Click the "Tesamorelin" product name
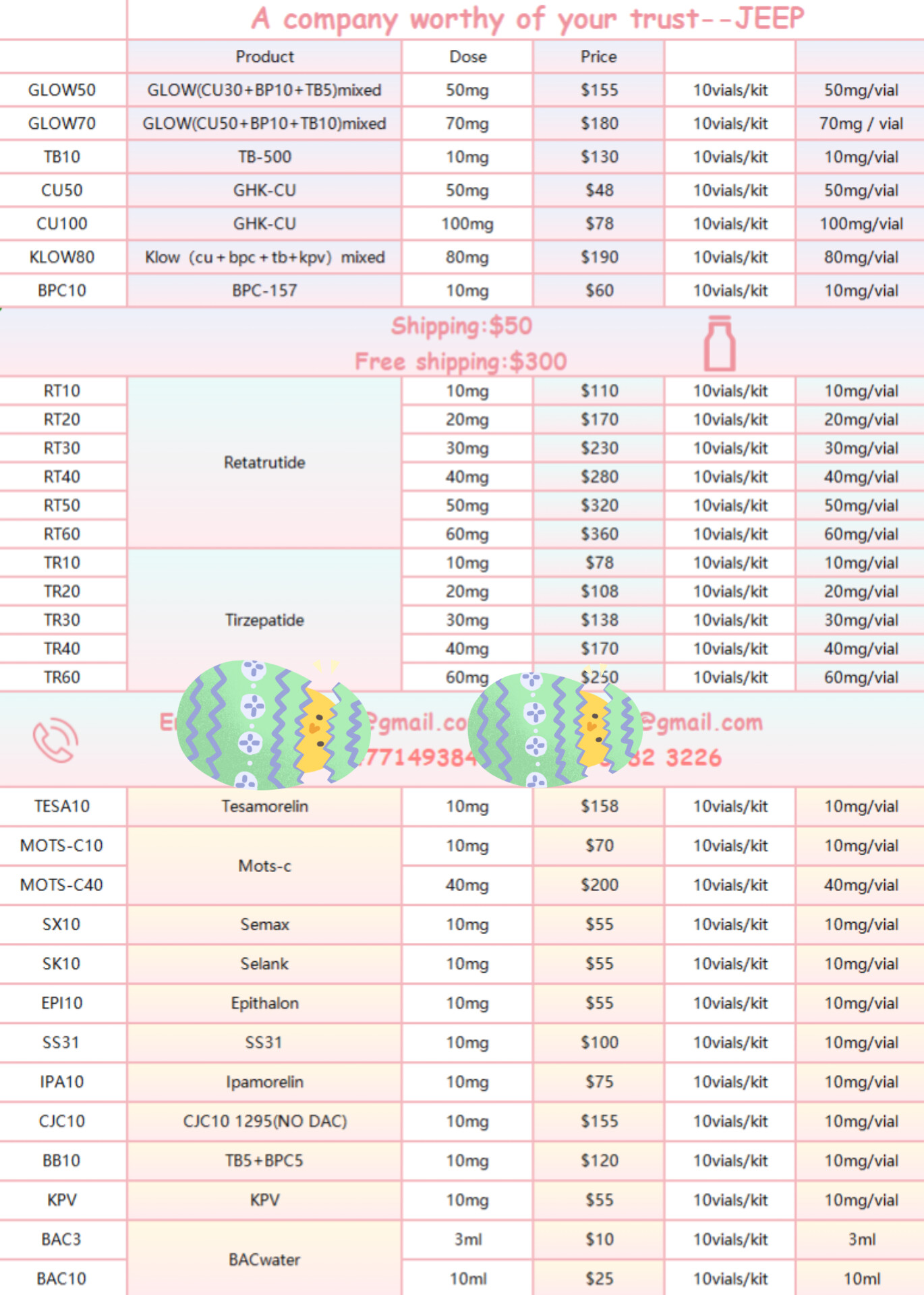The image size is (924, 1295). (264, 807)
